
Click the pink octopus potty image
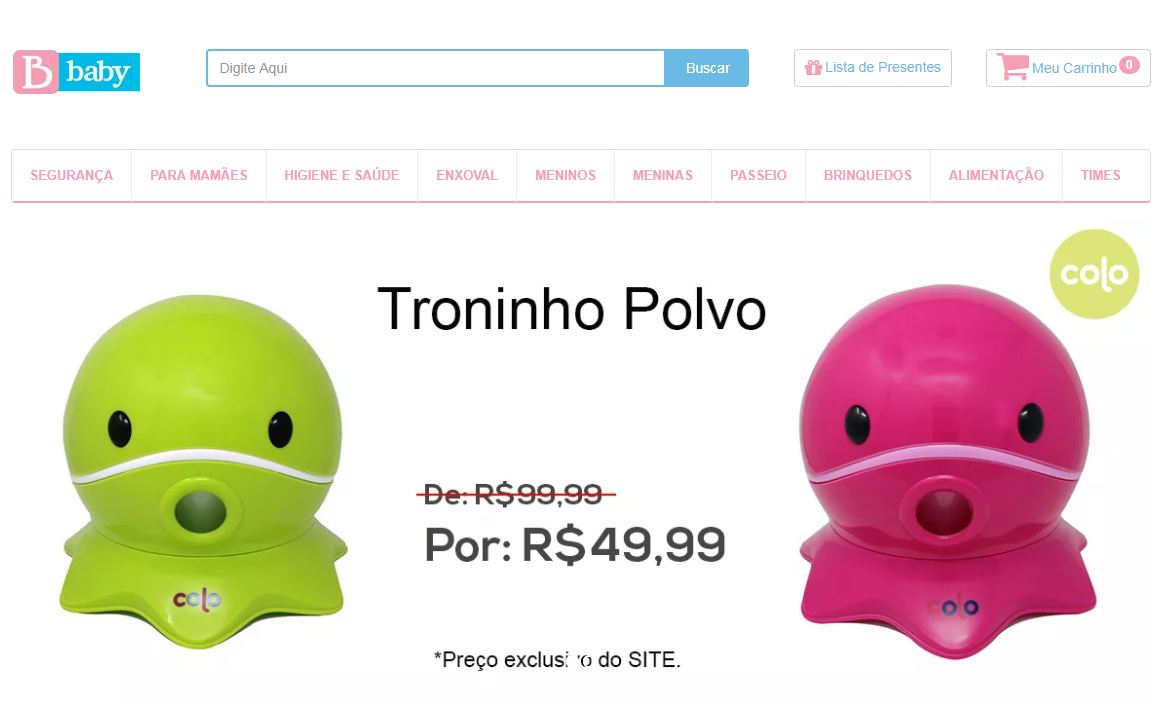pos(946,472)
